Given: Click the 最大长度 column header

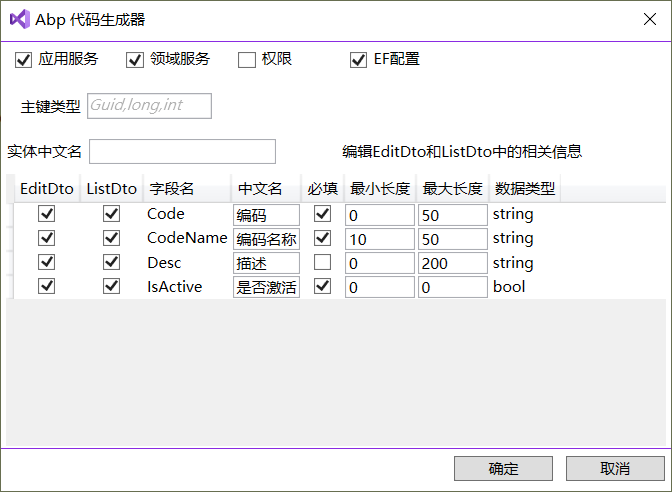Looking at the screenshot, I should point(453,189).
